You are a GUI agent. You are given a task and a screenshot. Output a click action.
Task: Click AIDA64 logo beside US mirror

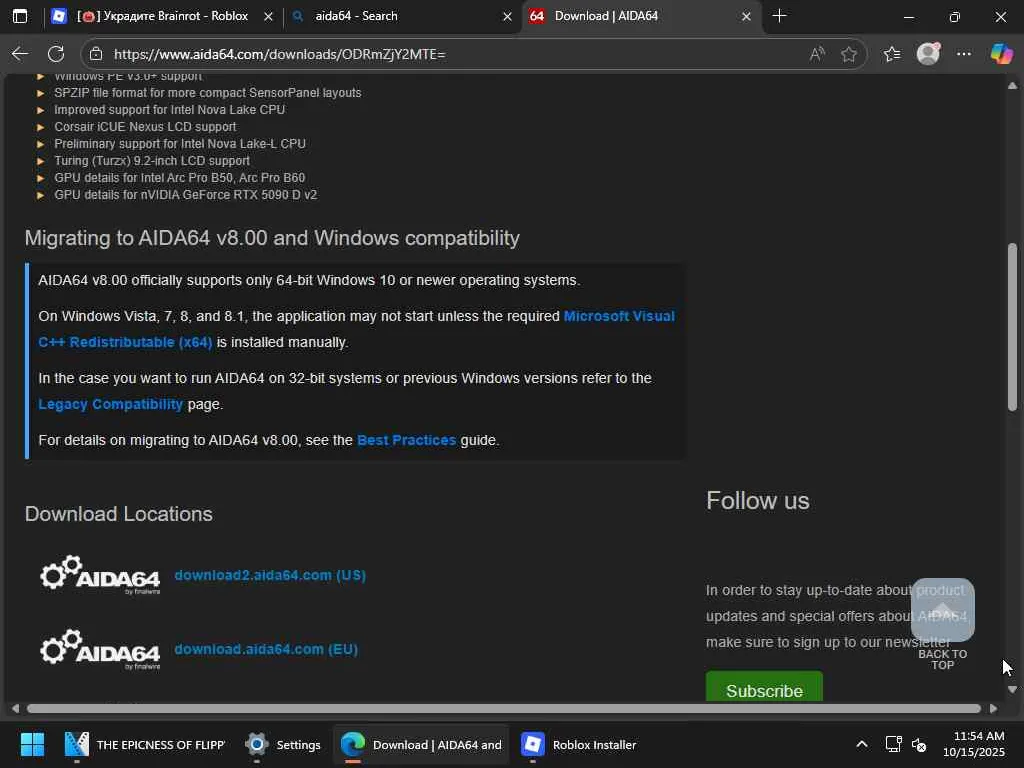(100, 575)
